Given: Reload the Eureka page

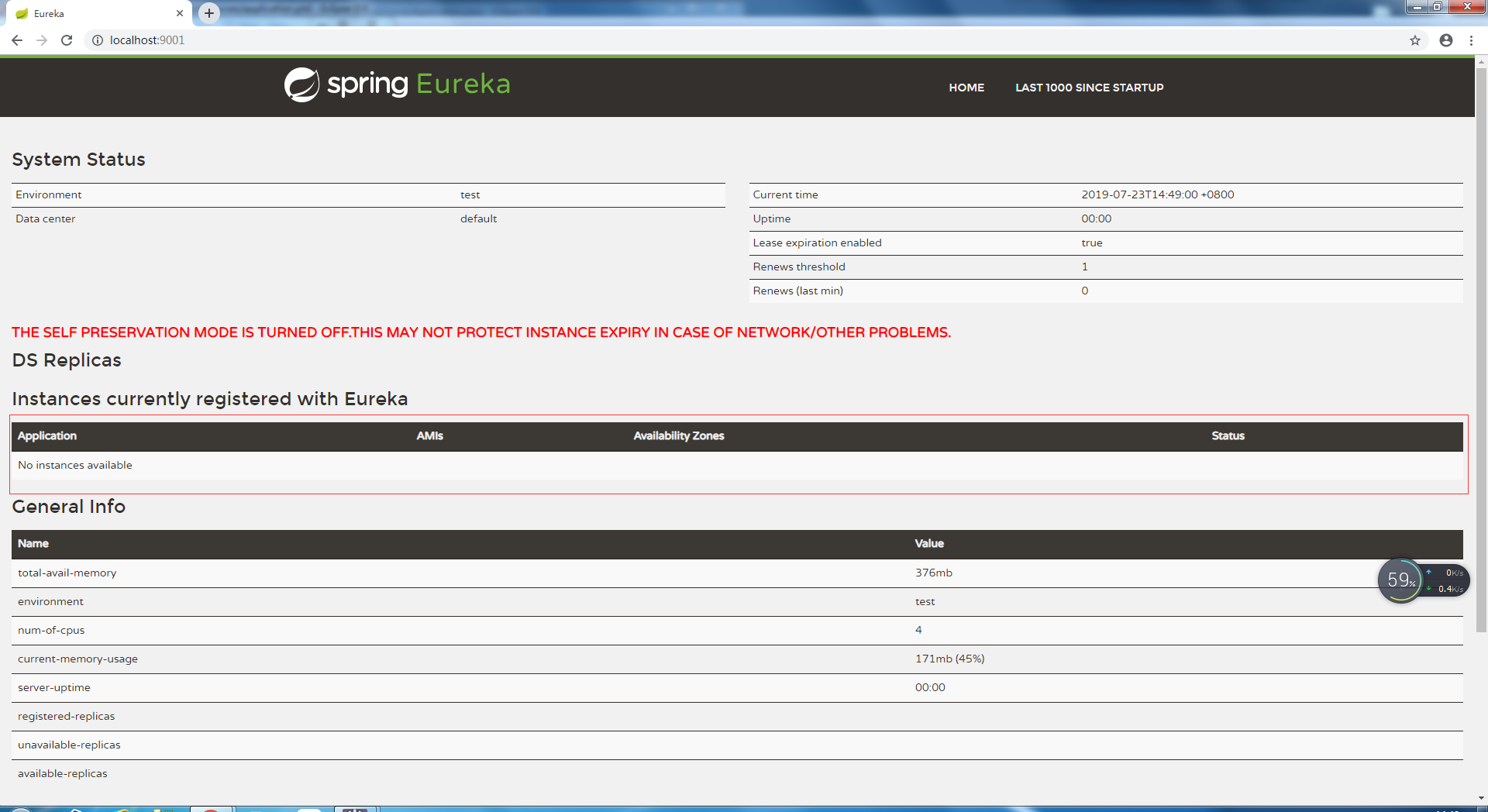Looking at the screenshot, I should [67, 40].
